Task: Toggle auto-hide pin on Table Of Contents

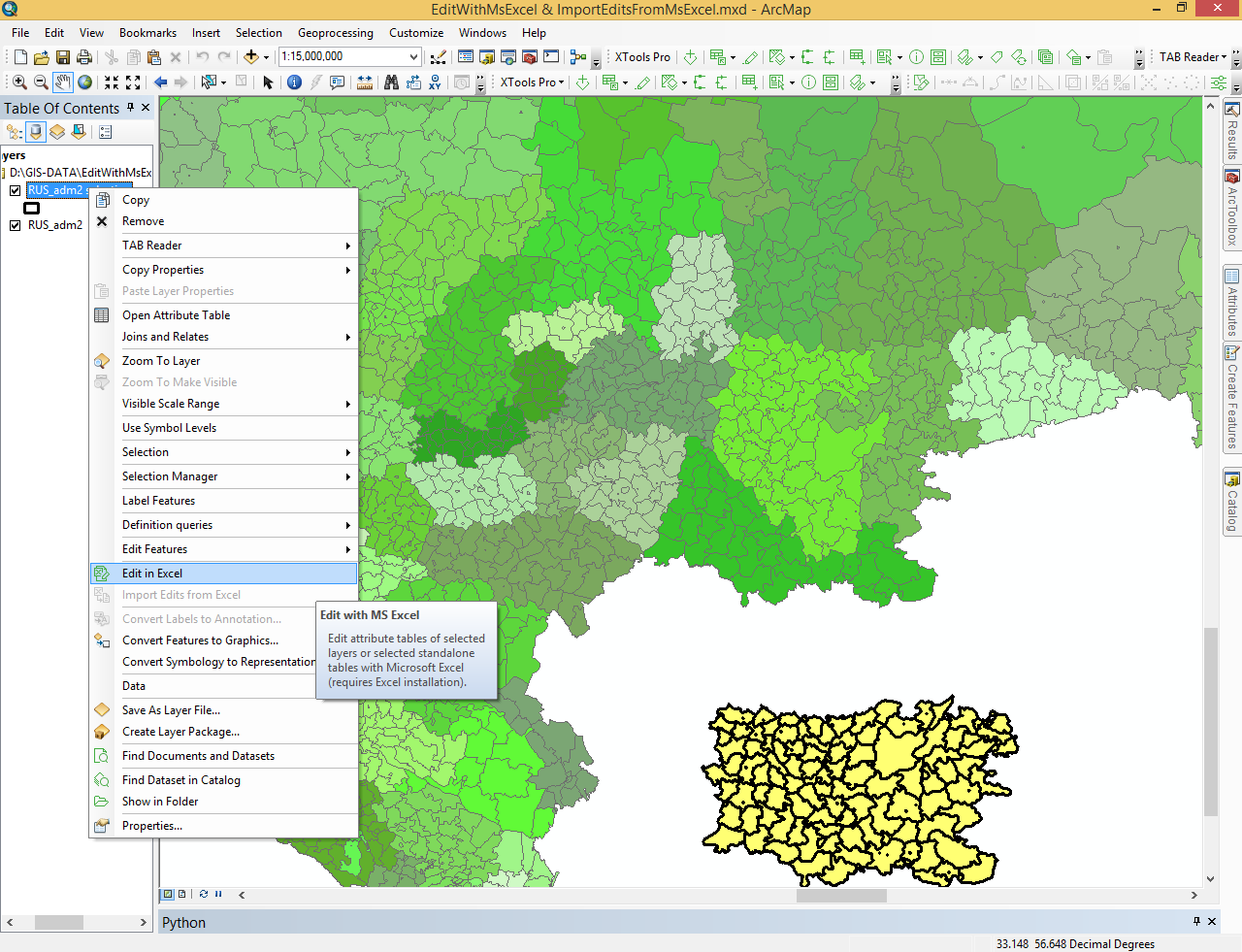Action: pyautogui.click(x=131, y=108)
